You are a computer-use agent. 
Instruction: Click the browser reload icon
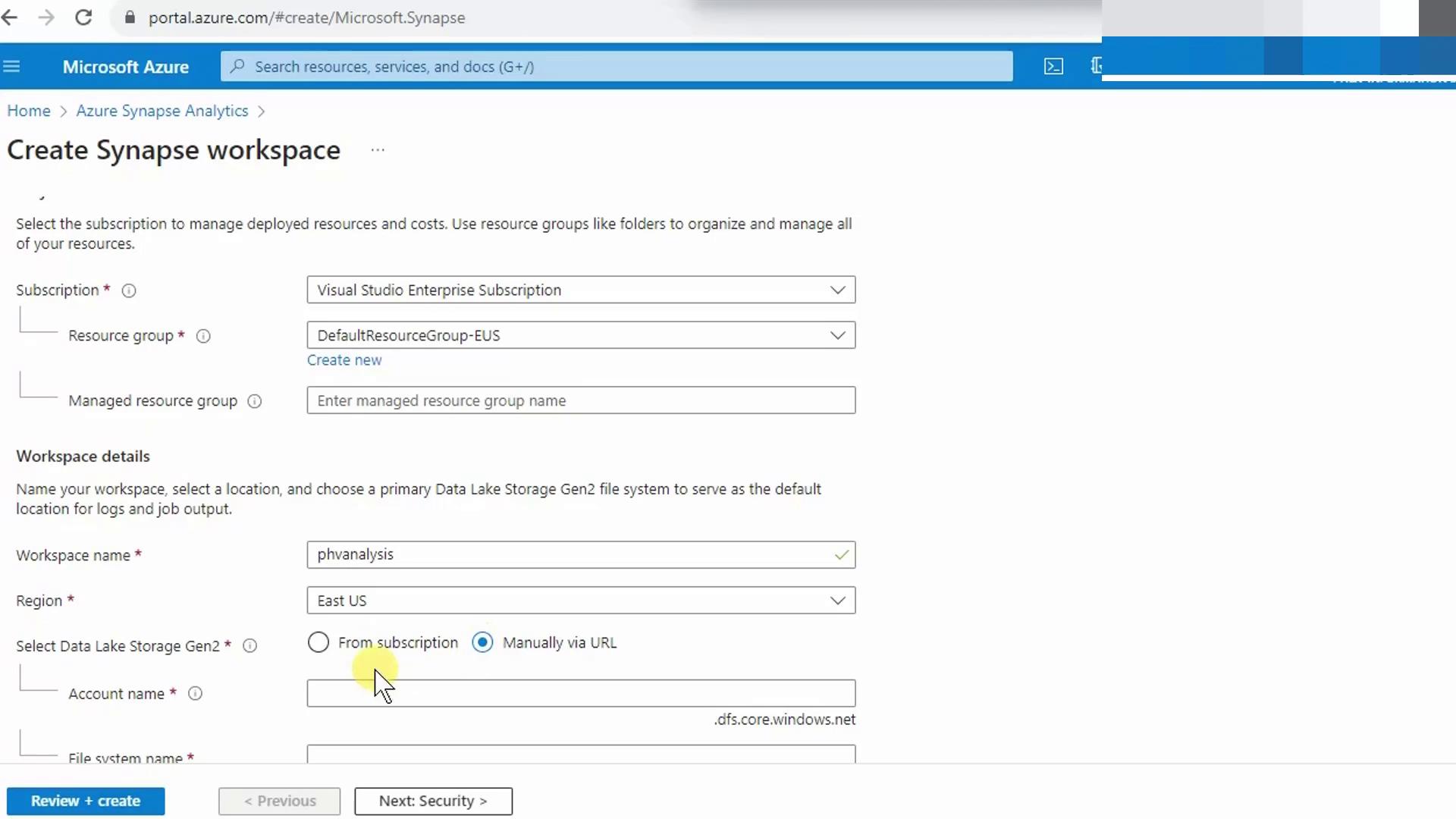(83, 17)
